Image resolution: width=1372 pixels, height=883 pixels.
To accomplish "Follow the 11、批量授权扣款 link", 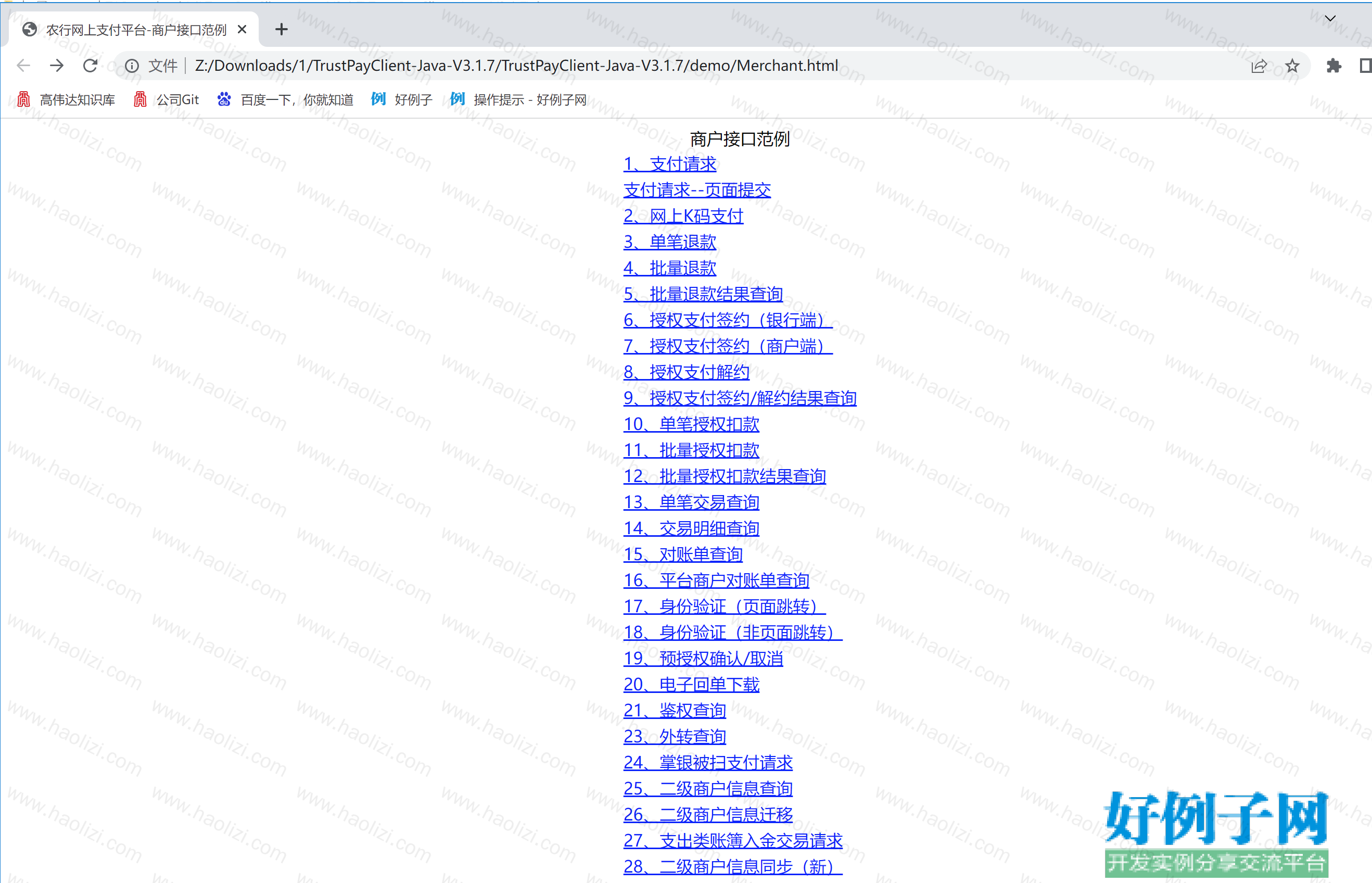I will click(691, 450).
